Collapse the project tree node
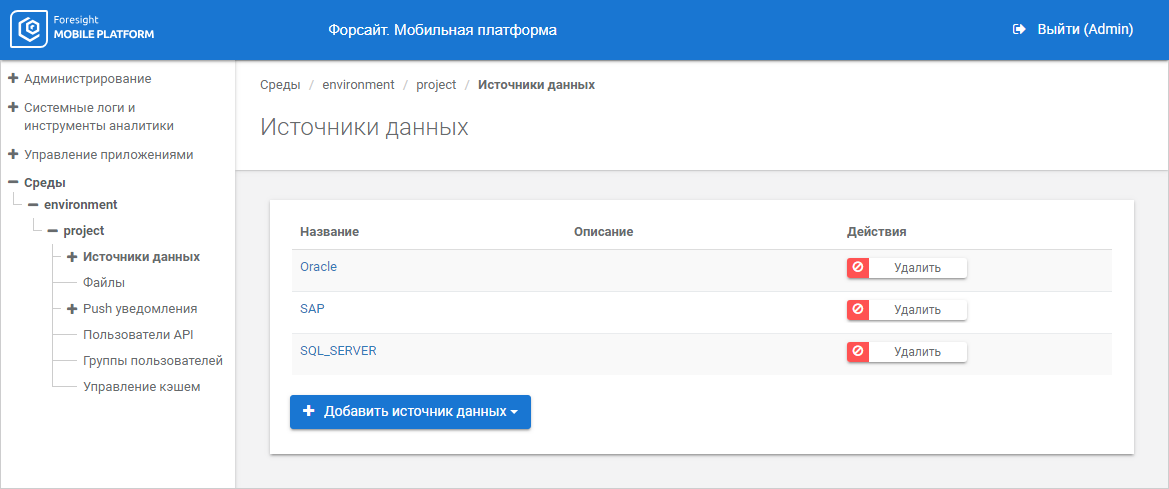 tap(52, 231)
